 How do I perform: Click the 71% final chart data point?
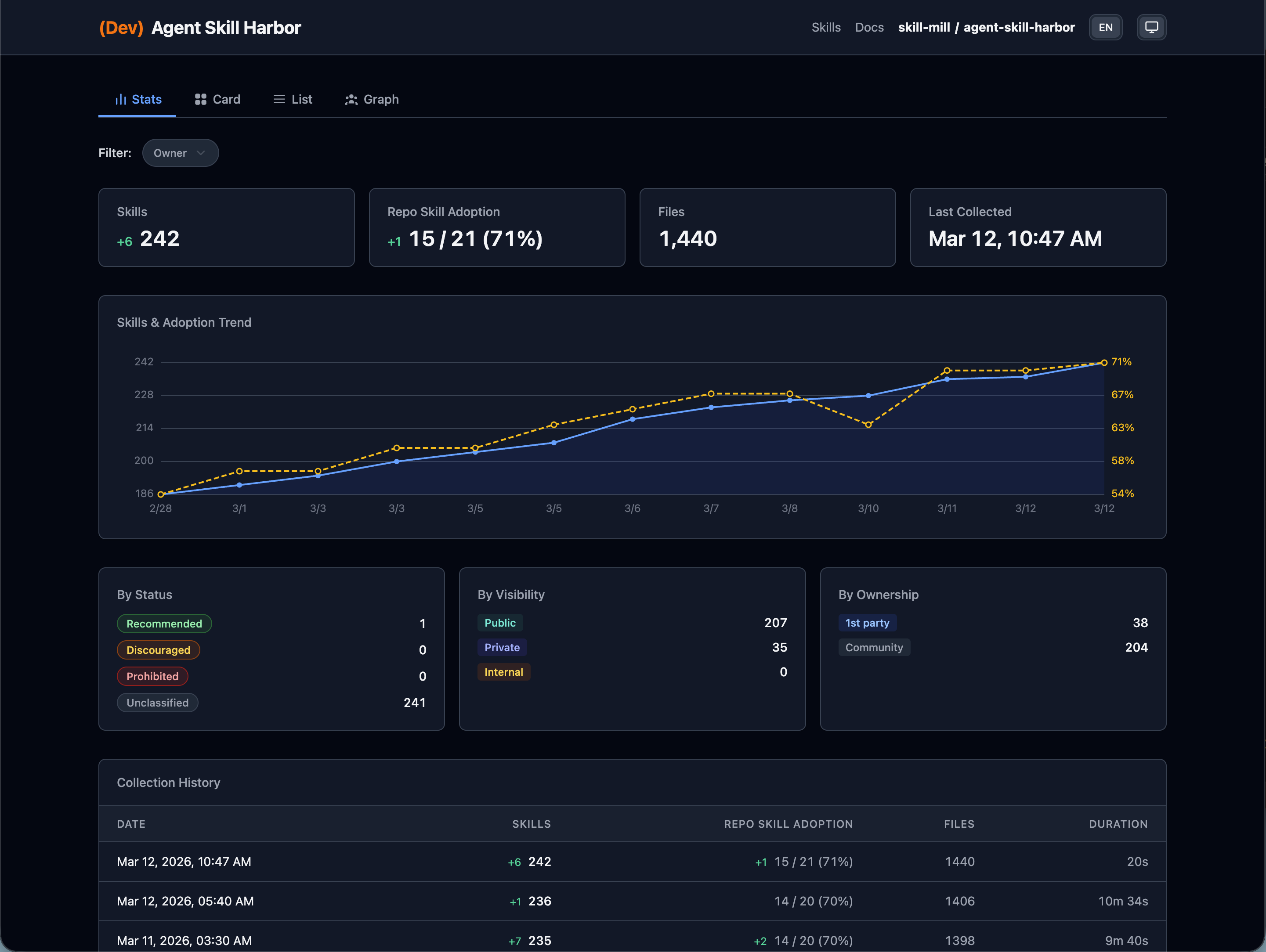point(1104,363)
